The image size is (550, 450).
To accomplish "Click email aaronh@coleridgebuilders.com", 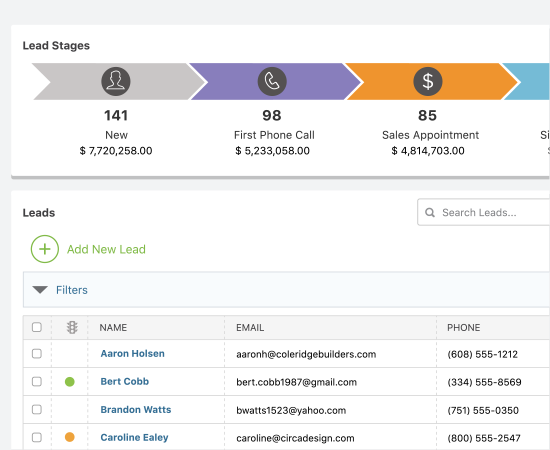I will 306,354.
